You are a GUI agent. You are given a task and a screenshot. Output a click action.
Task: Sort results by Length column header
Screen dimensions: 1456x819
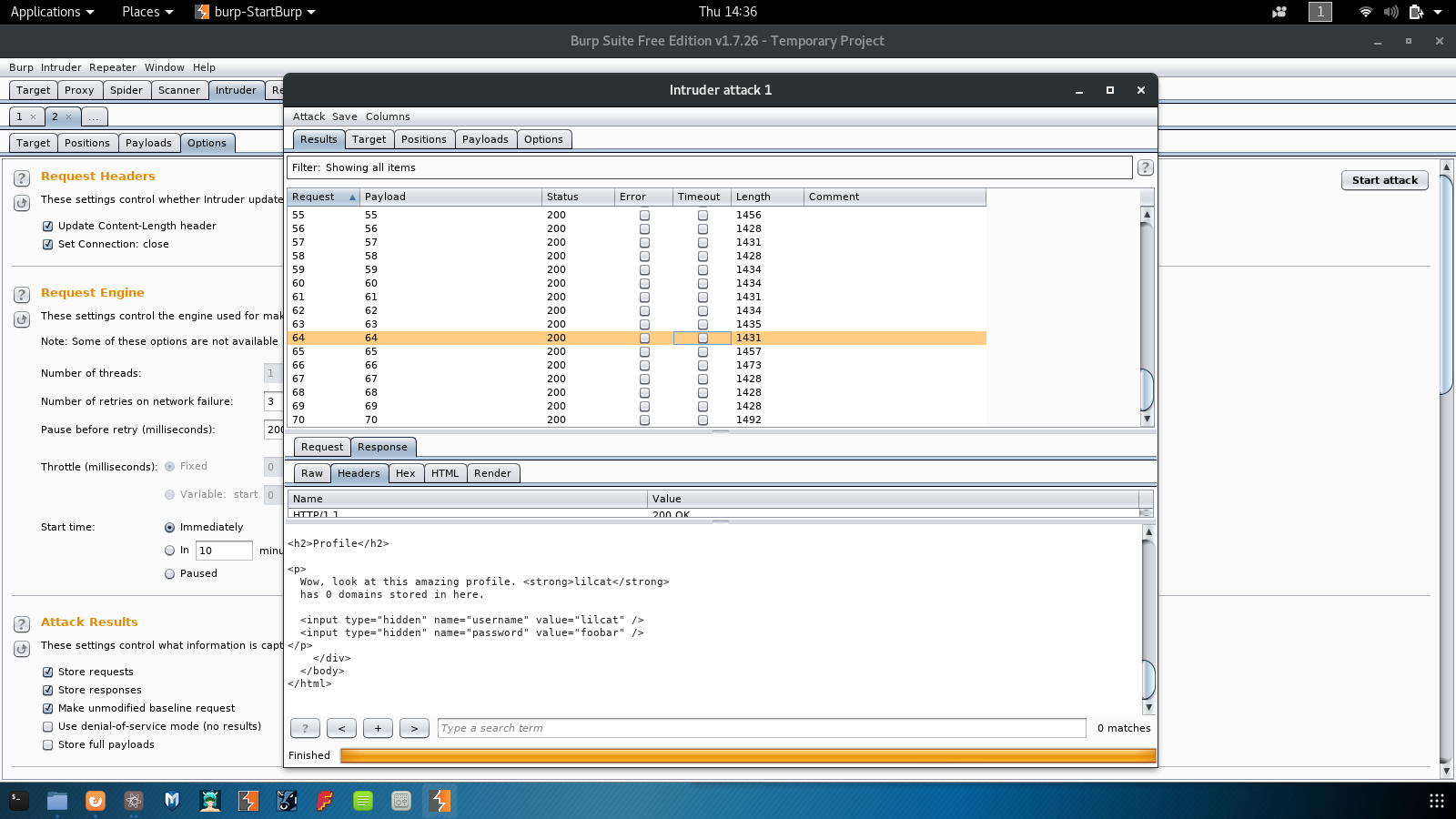click(x=767, y=197)
